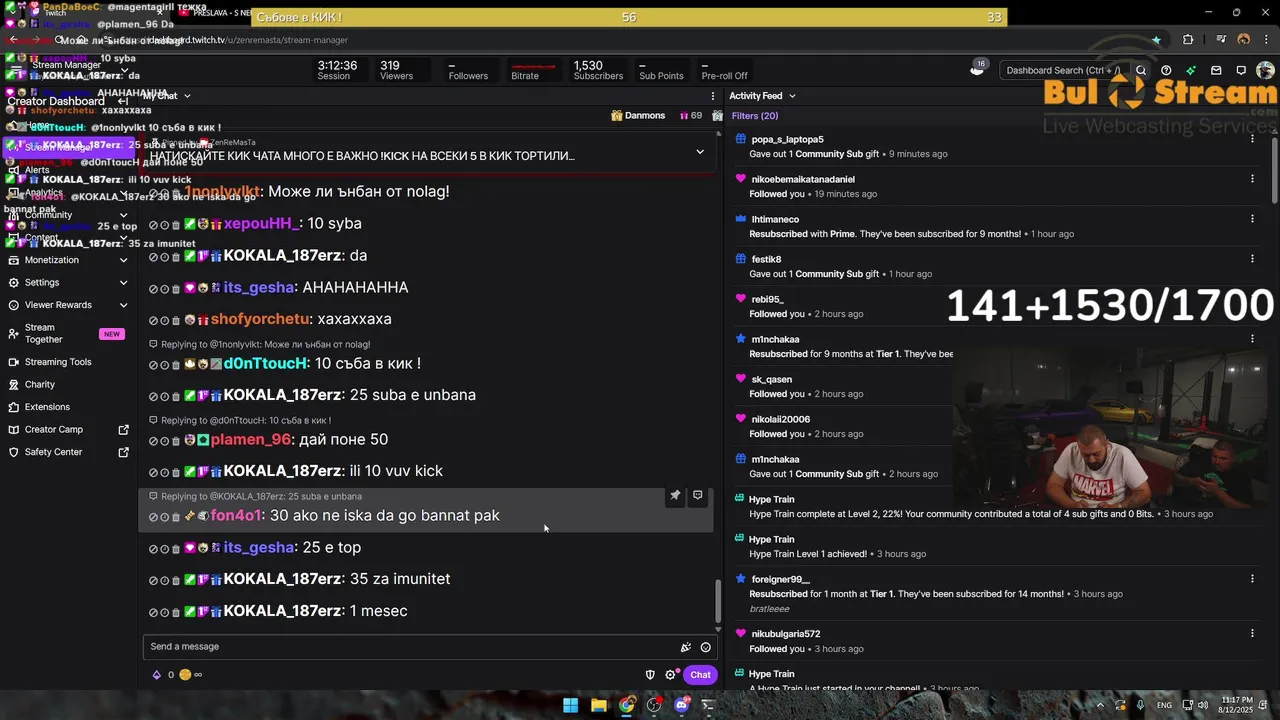Image resolution: width=1280 pixels, height=720 pixels.
Task: Open the Activity Feed dropdown
Action: [792, 96]
